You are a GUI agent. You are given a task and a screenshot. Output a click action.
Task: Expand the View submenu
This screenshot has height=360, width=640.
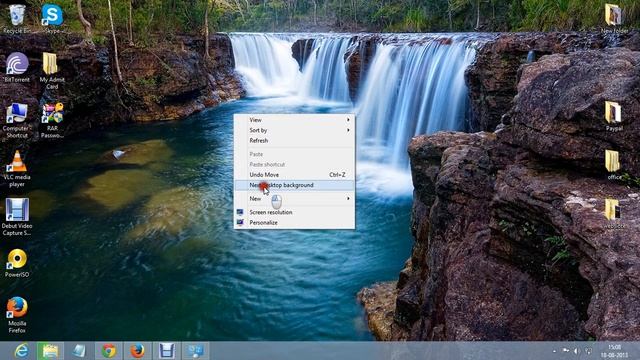[294, 120]
